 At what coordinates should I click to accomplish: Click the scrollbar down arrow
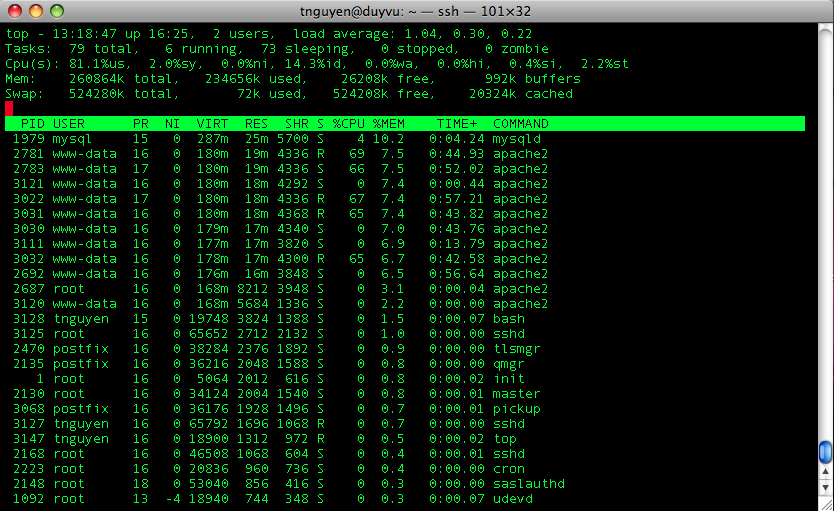point(825,487)
